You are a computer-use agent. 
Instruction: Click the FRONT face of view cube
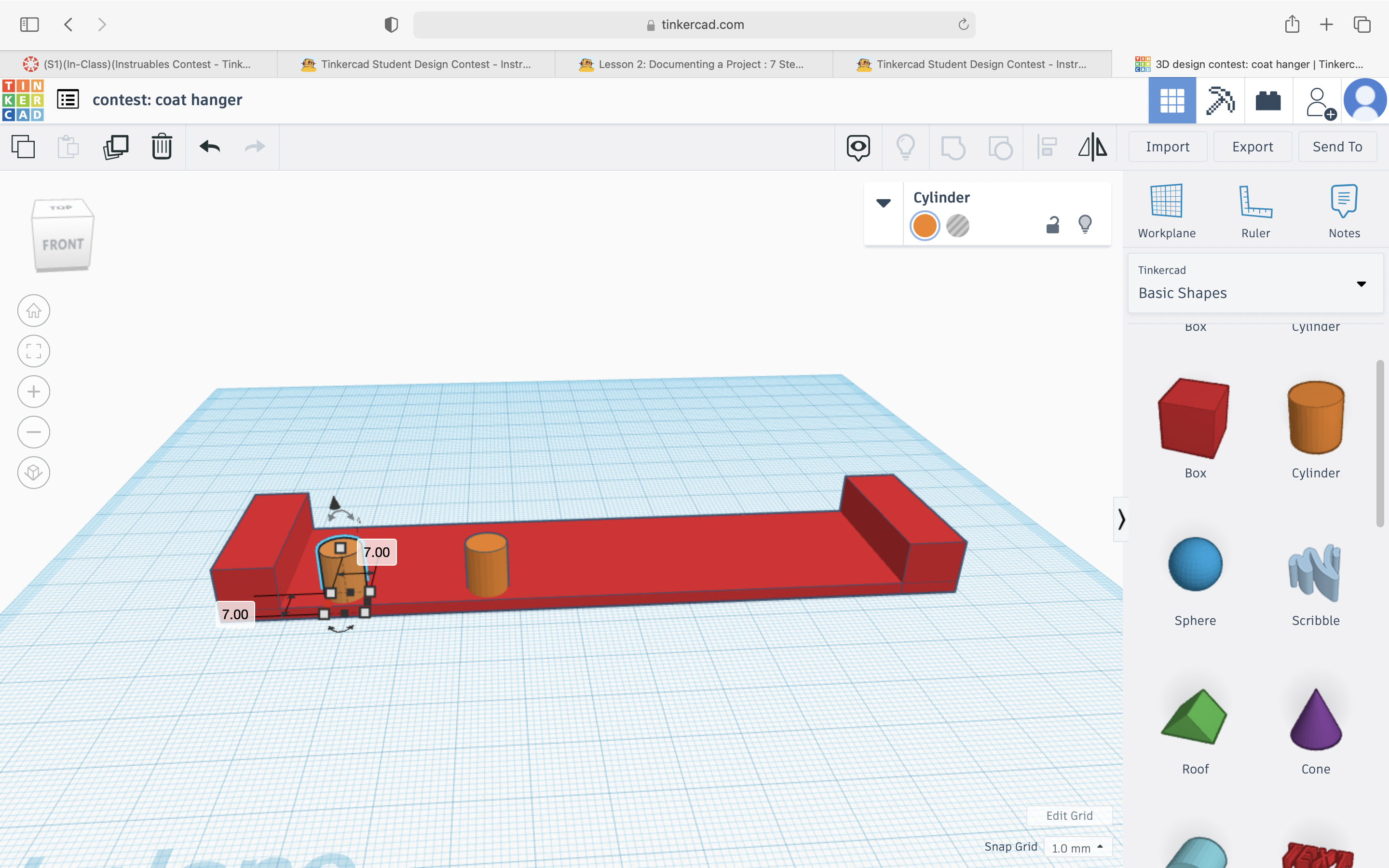tap(63, 244)
